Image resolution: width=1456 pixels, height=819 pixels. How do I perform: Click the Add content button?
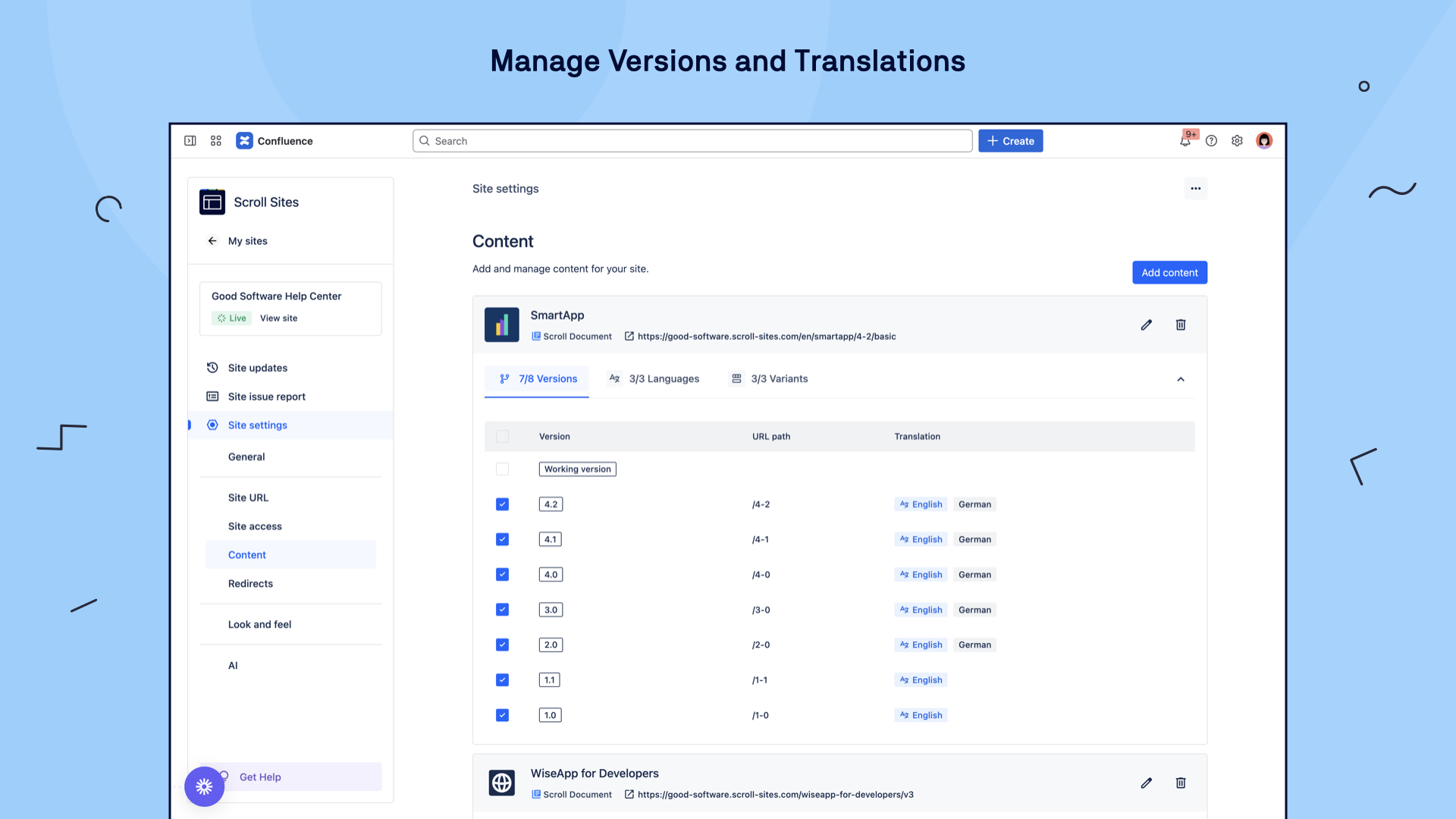pyautogui.click(x=1169, y=273)
